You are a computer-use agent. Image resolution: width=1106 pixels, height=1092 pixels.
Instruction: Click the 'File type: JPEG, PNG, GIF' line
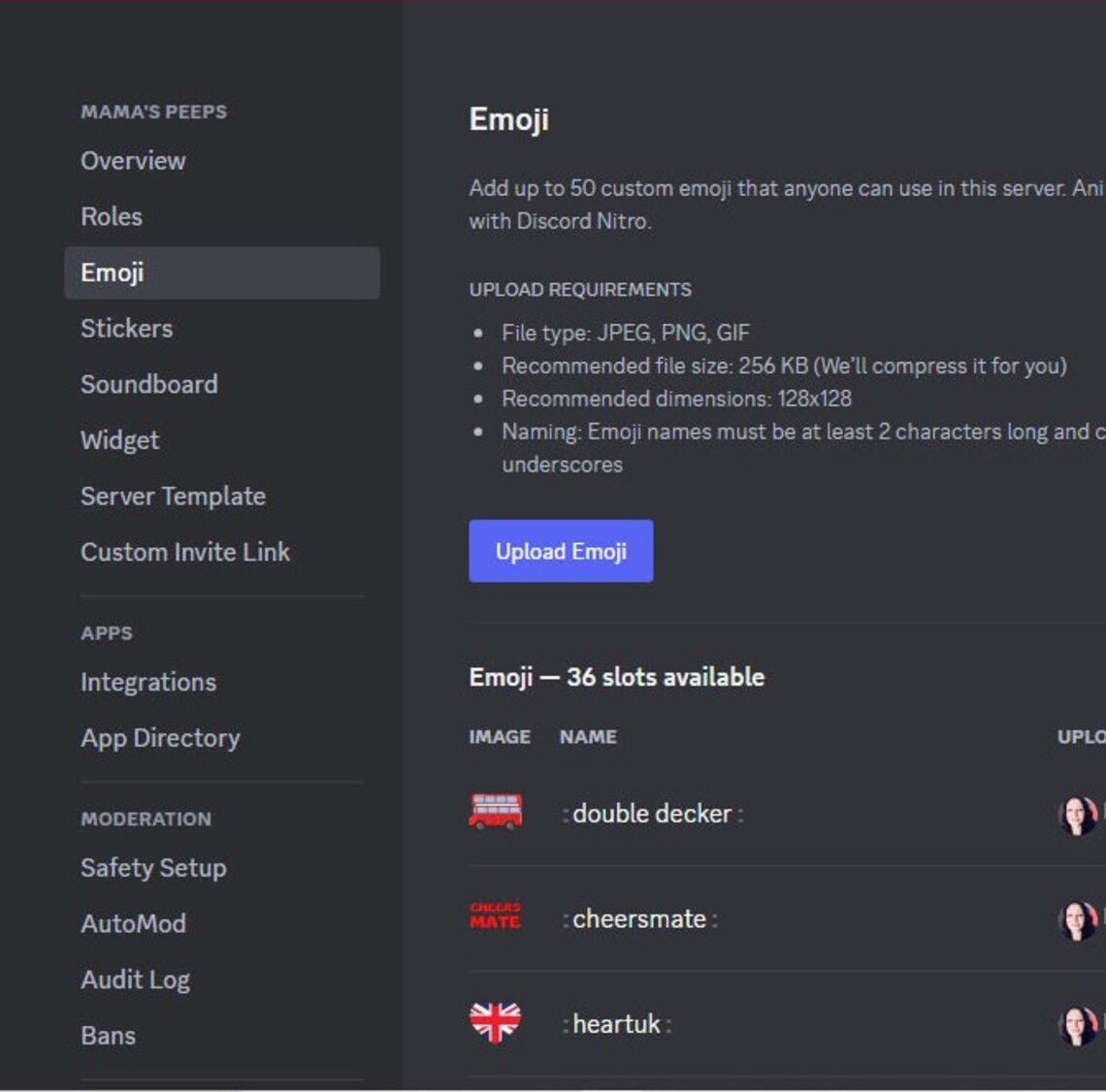pyautogui.click(x=626, y=333)
